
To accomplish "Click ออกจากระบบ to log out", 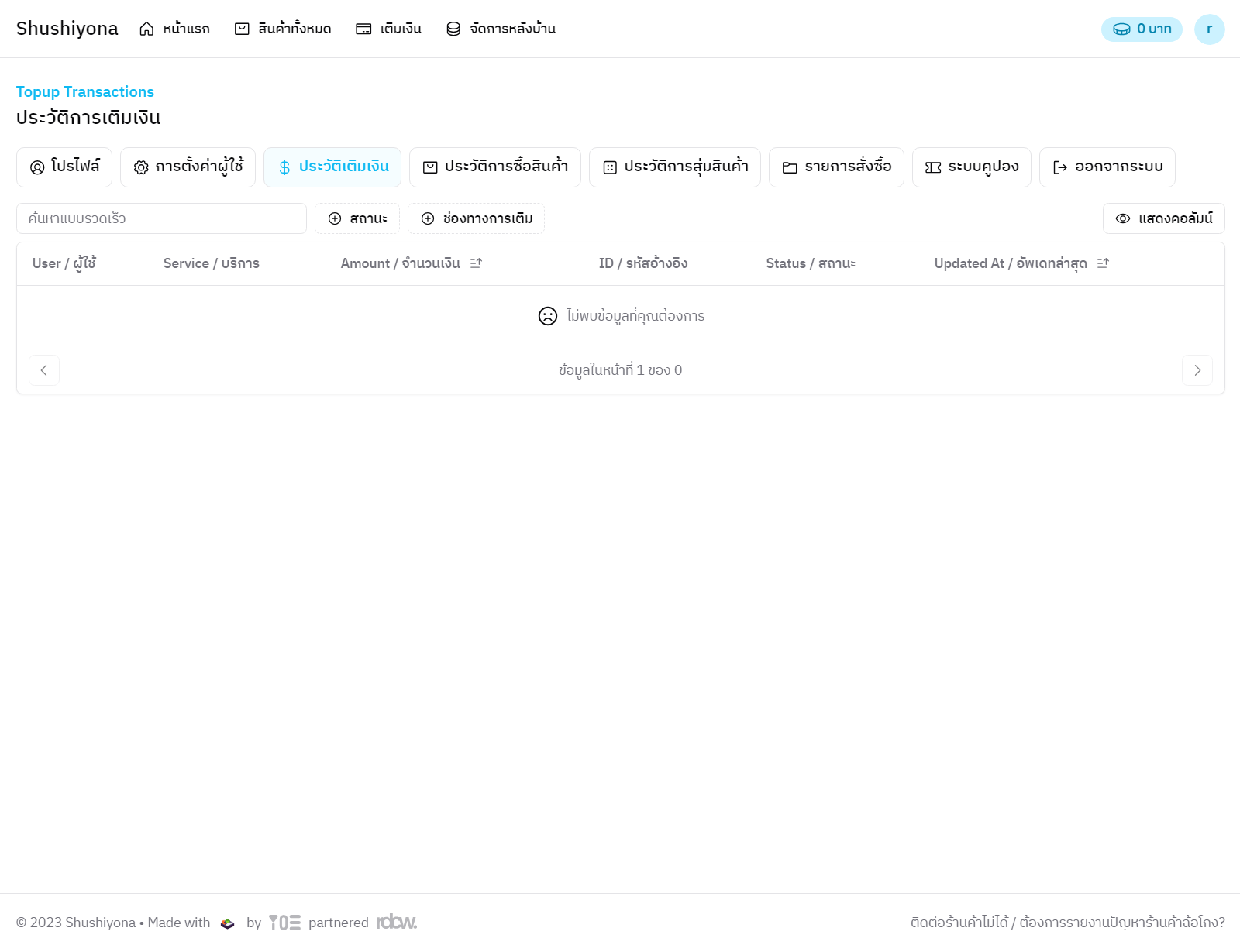I will coord(1107,167).
